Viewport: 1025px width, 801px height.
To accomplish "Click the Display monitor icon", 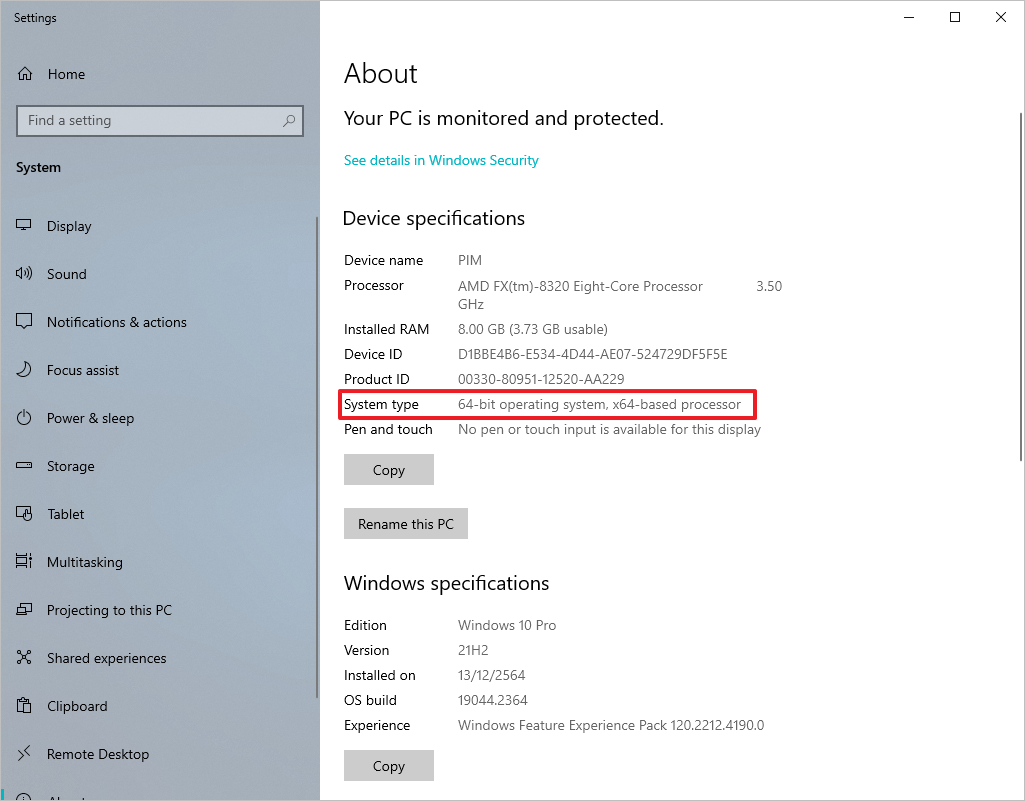I will point(24,226).
